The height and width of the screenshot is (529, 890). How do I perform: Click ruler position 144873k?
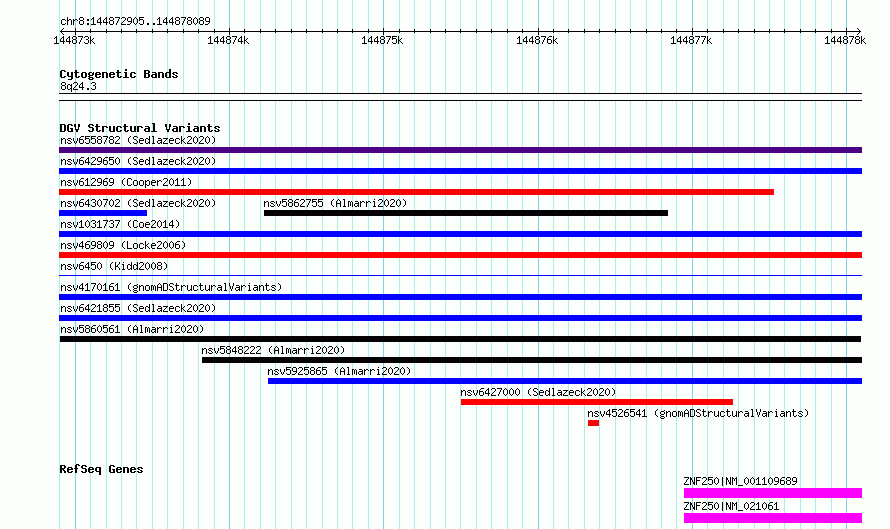[74, 40]
